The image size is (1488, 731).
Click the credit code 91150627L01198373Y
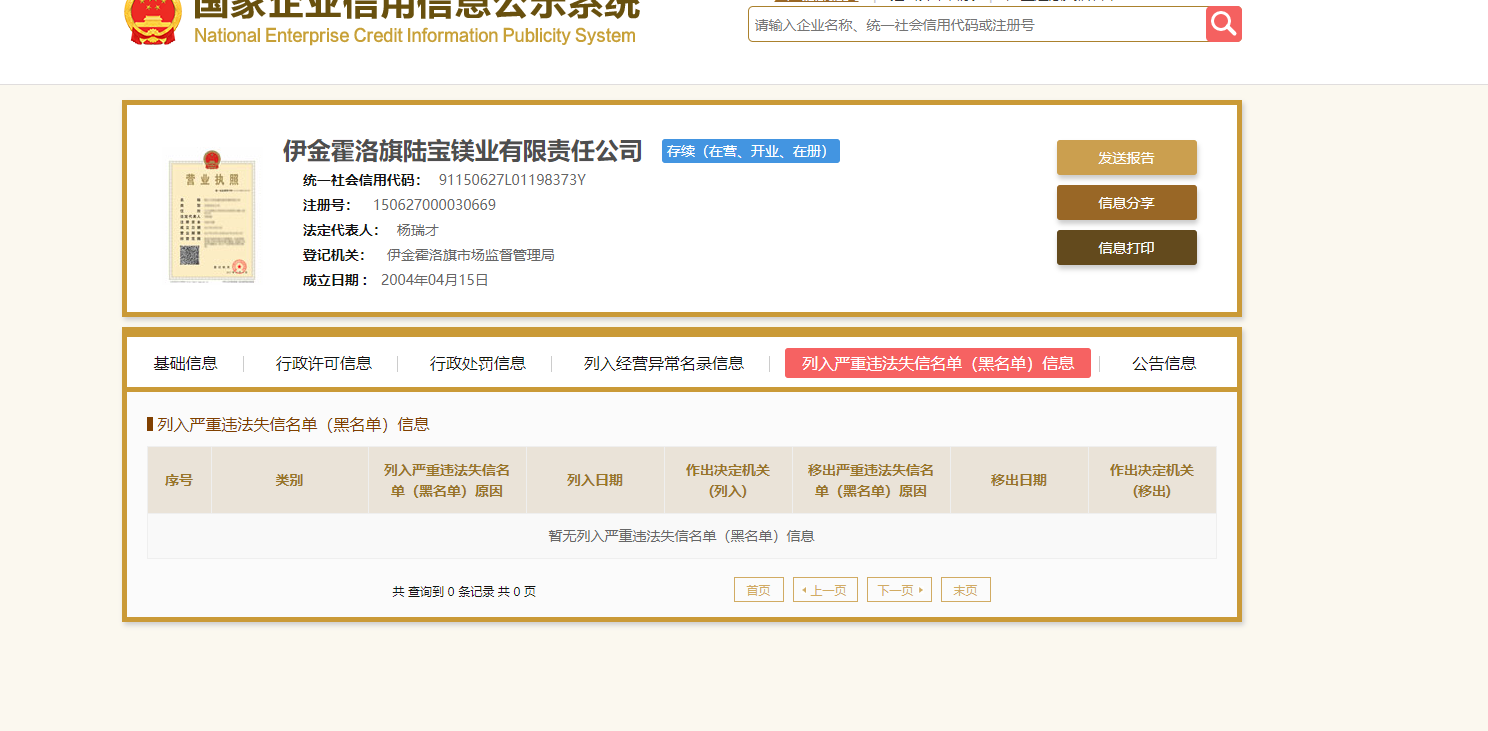point(512,180)
